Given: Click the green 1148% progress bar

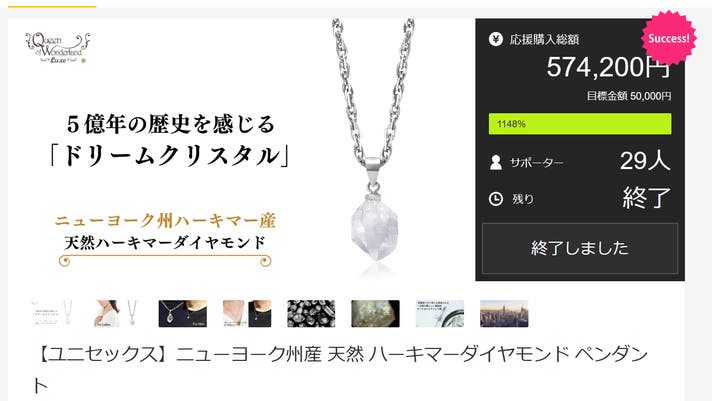Looking at the screenshot, I should 580,124.
